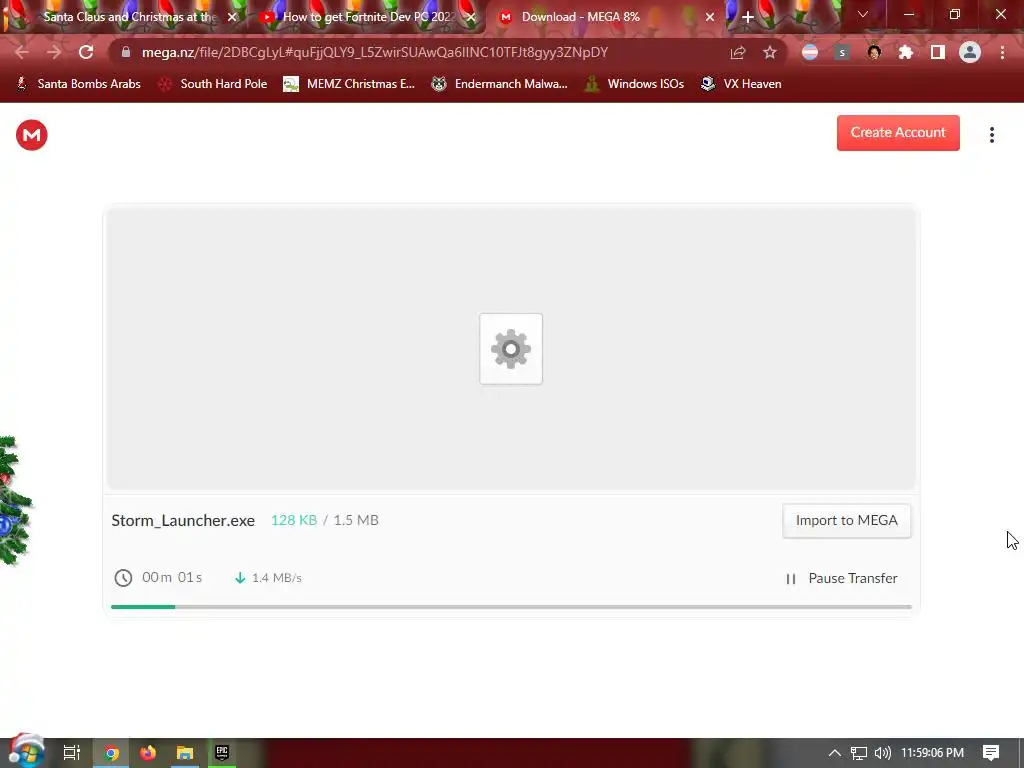Click Import to MEGA button
The image size is (1024, 768).
pos(846,520)
